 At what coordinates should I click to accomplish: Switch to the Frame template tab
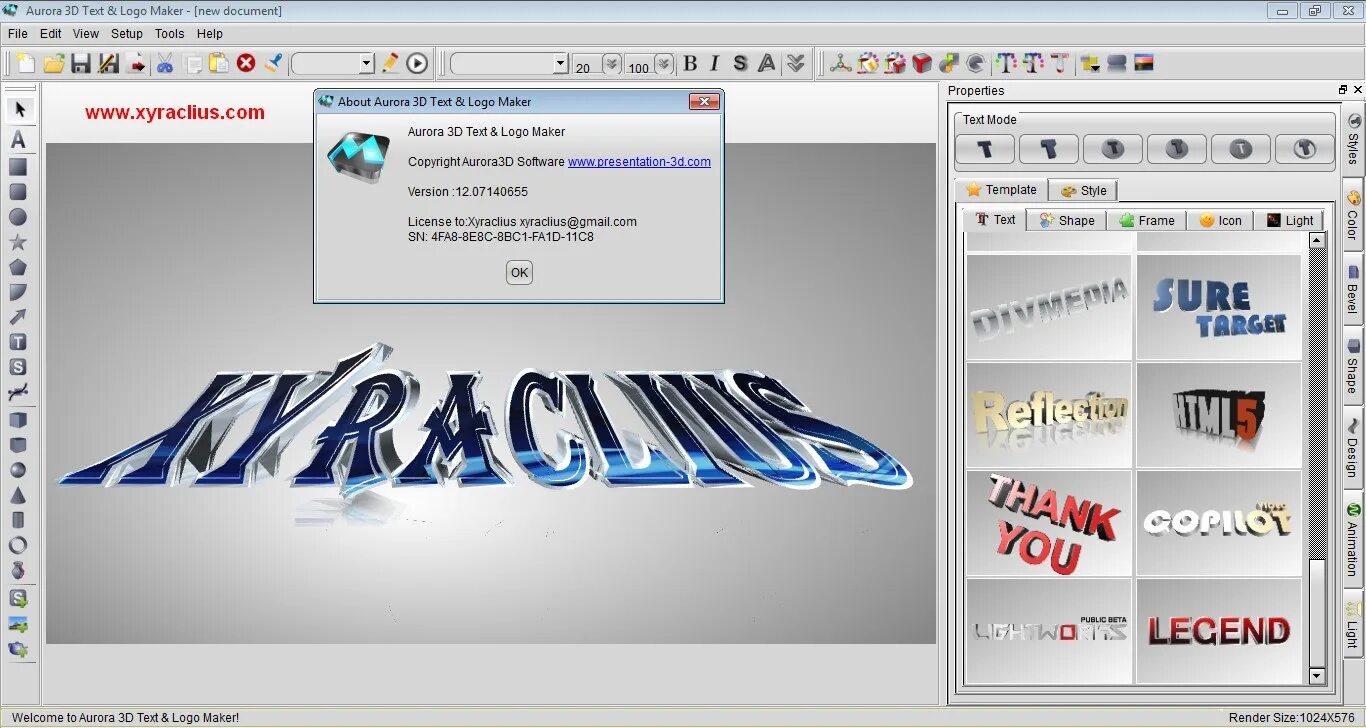pos(1147,220)
